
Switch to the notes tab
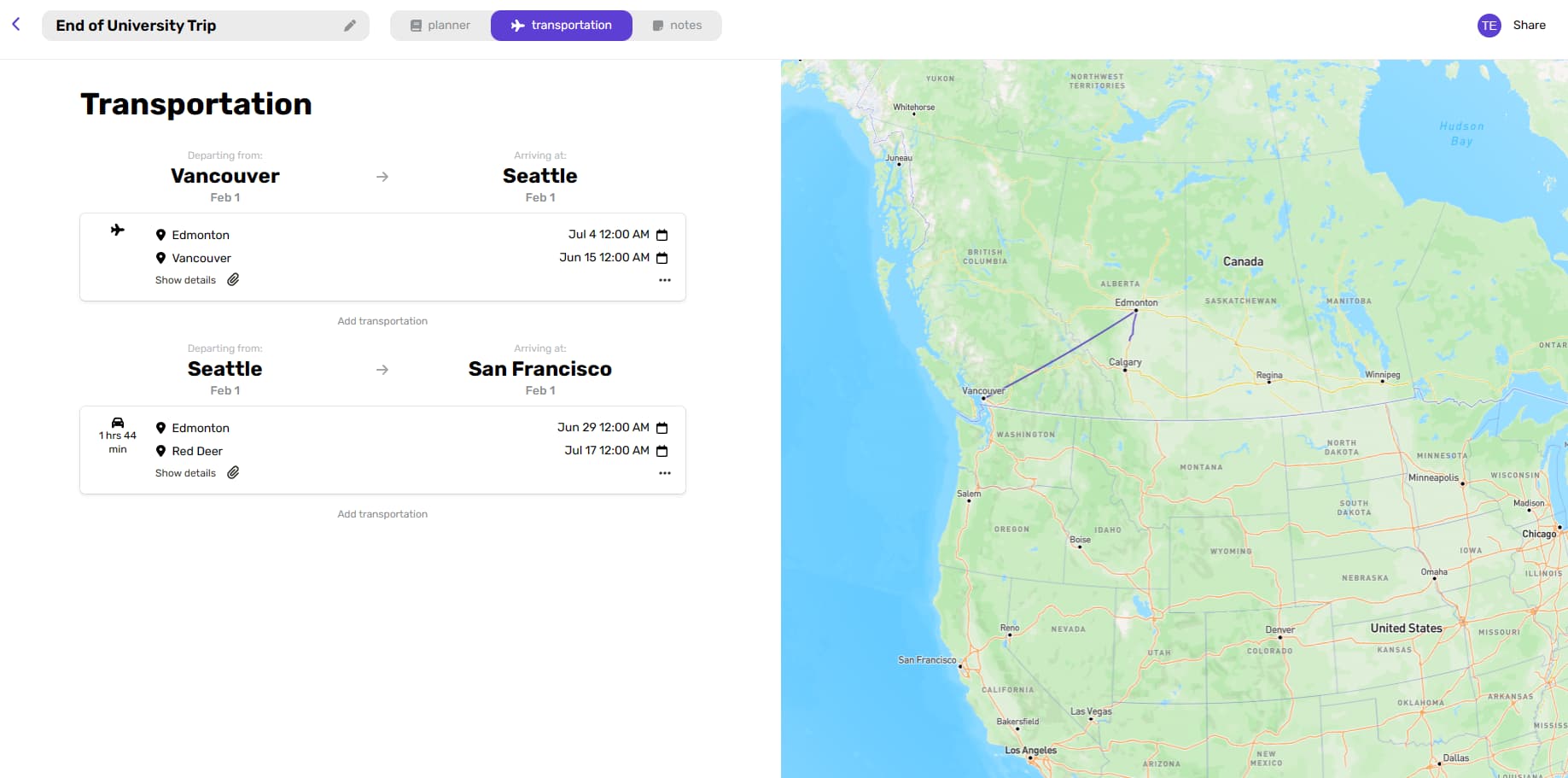(678, 26)
